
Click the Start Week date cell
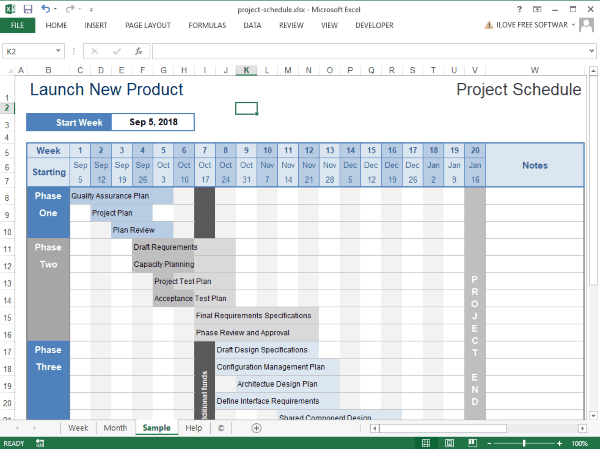pyautogui.click(x=152, y=122)
